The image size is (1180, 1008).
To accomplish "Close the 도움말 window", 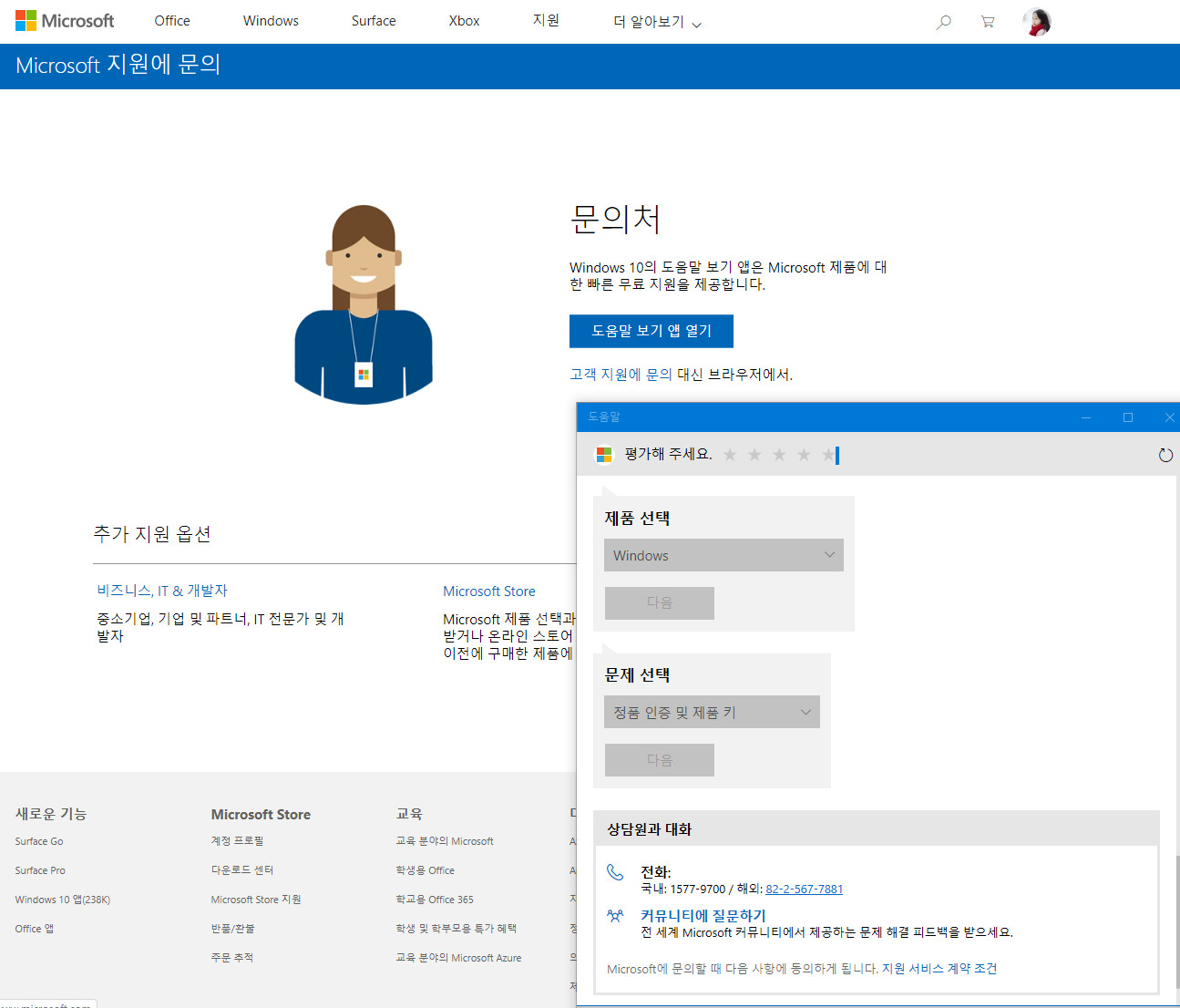I will pyautogui.click(x=1169, y=417).
